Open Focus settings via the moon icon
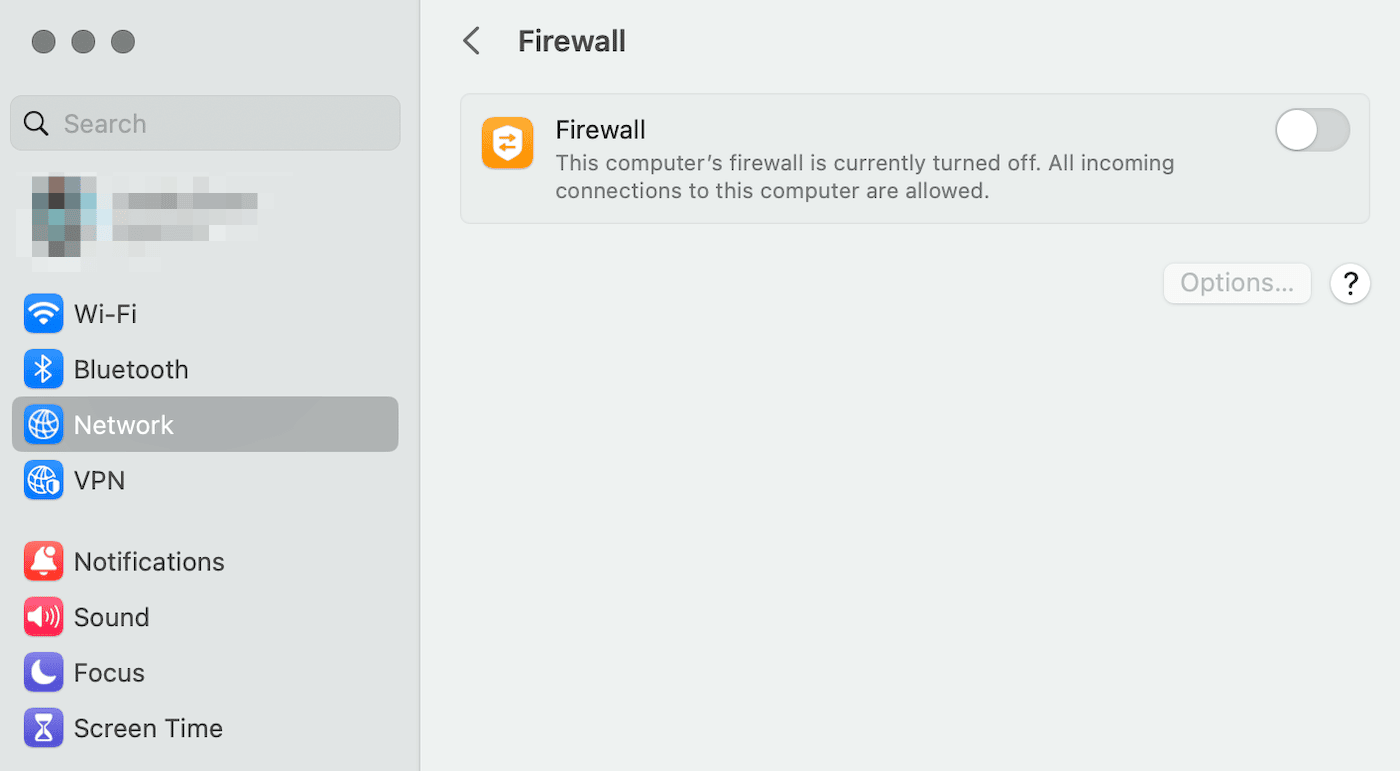 point(43,672)
